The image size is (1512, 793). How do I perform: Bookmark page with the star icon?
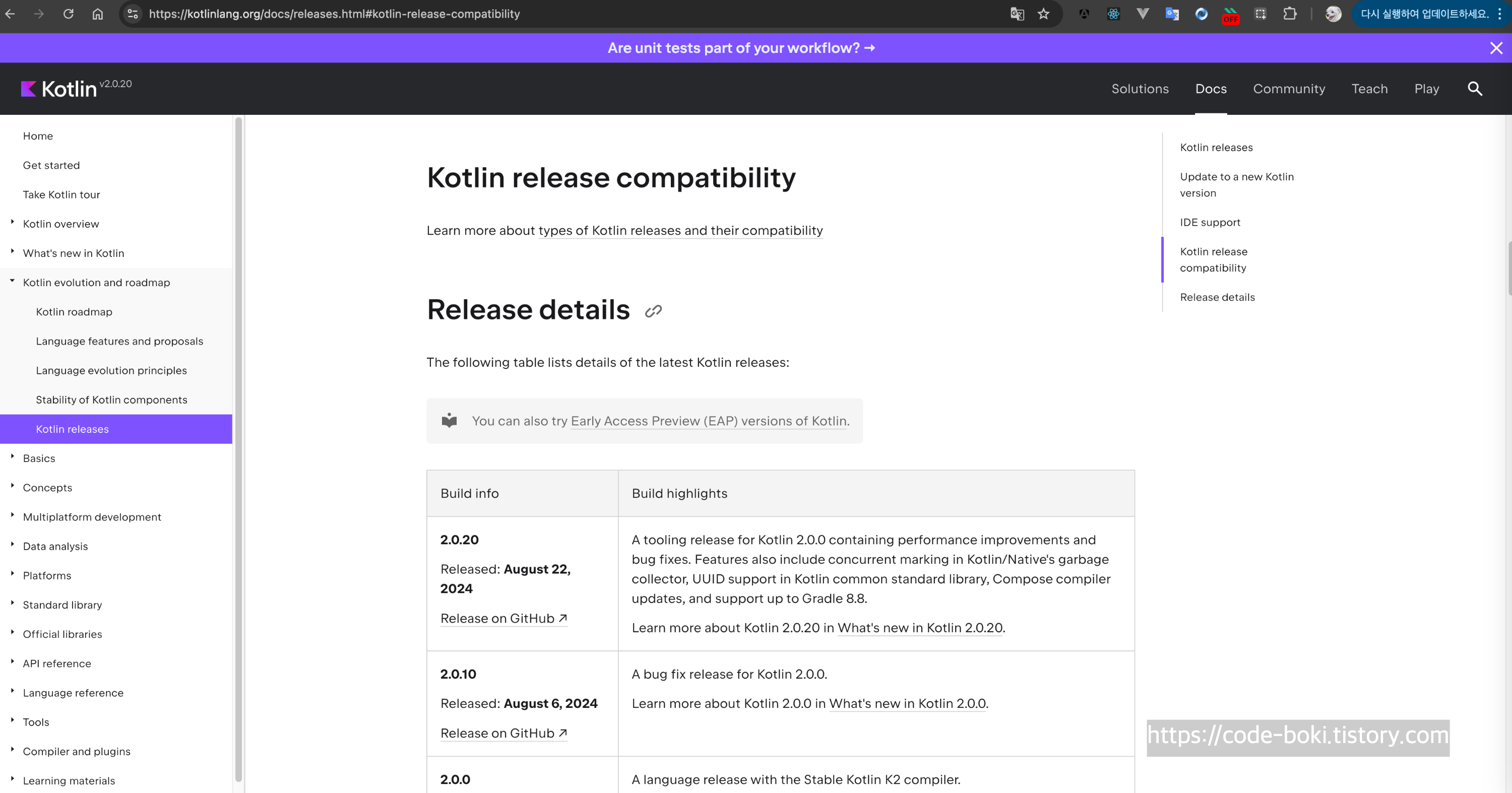1043,14
